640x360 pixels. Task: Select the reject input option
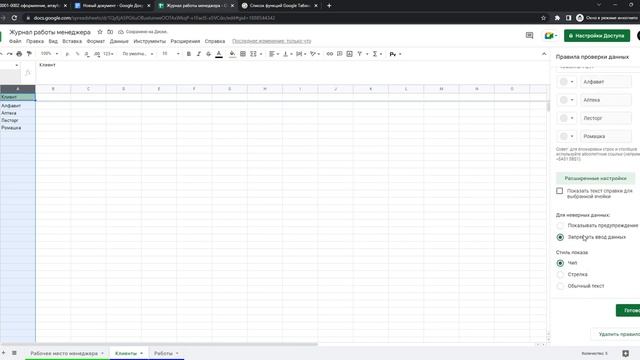[x=560, y=237]
